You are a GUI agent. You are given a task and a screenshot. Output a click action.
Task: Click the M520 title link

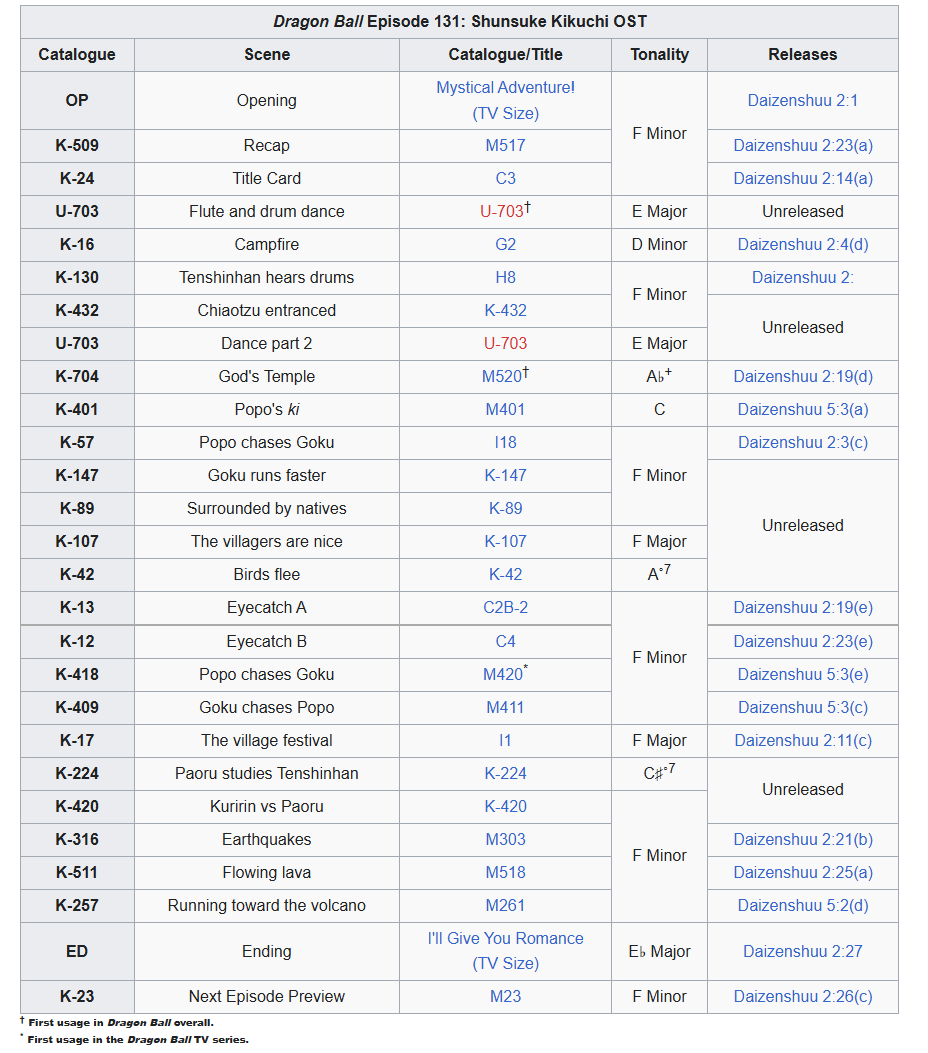pyautogui.click(x=502, y=376)
